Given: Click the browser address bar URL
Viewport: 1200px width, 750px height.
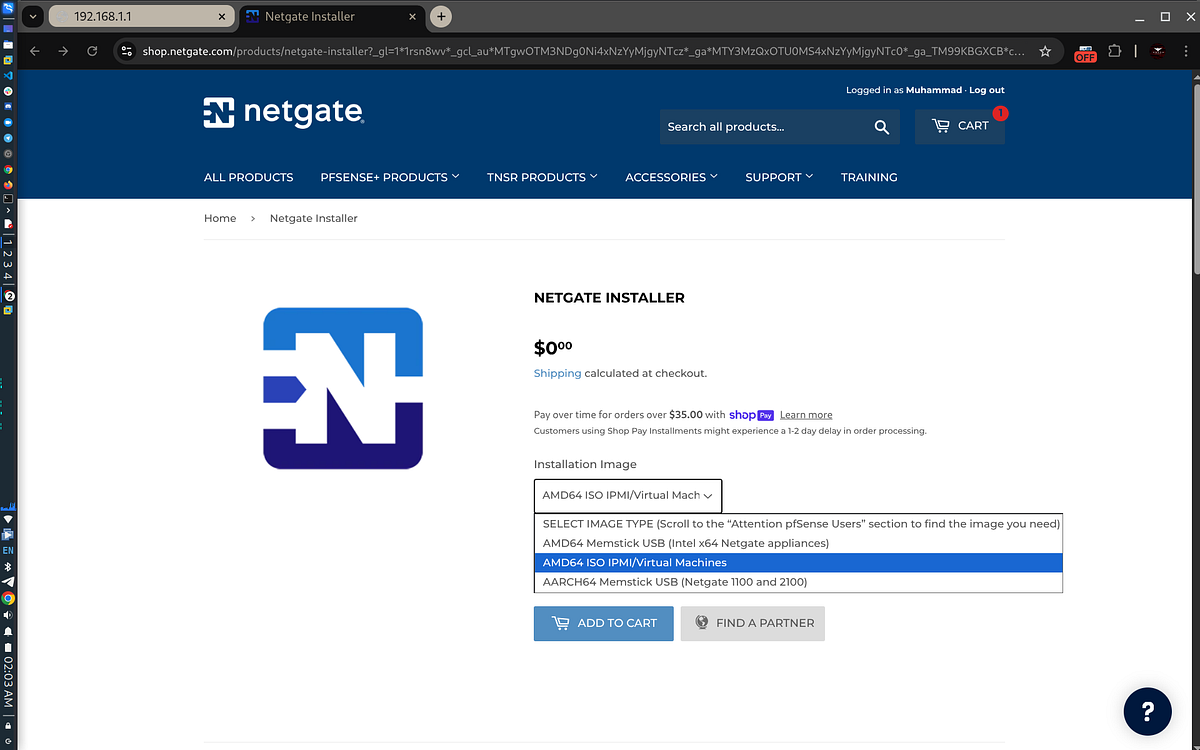Looking at the screenshot, I should tap(583, 51).
